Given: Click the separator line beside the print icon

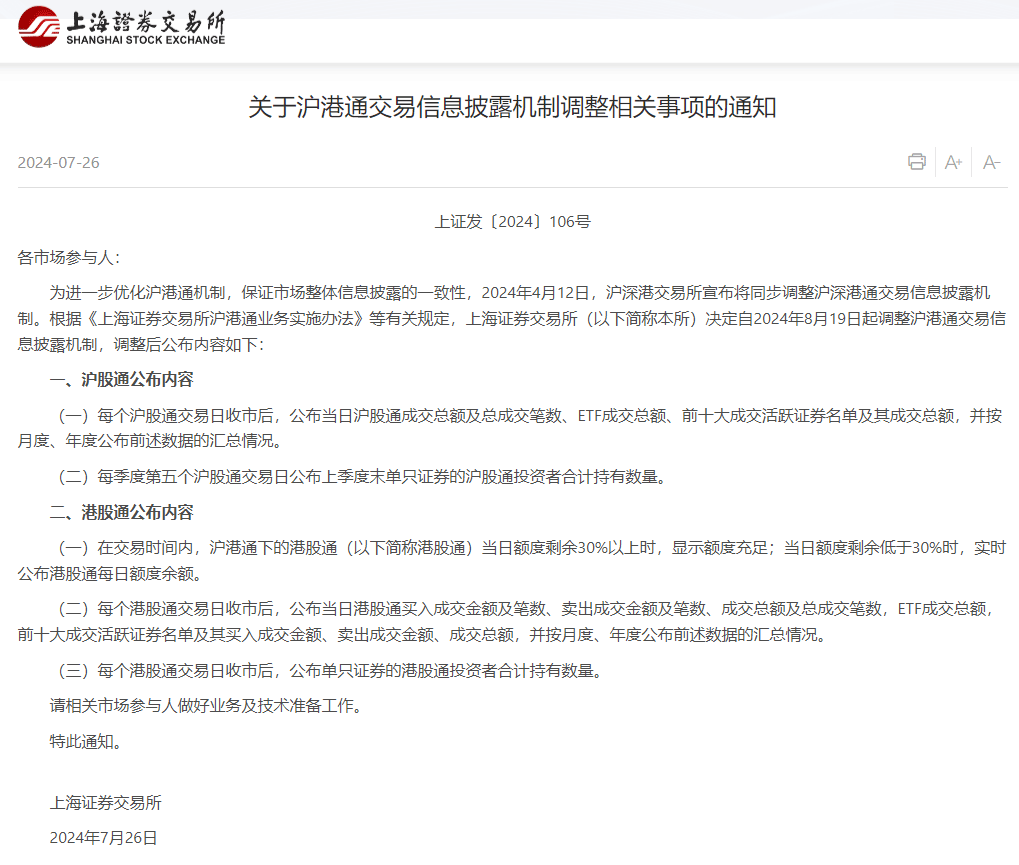Looking at the screenshot, I should pyautogui.click(x=935, y=161).
